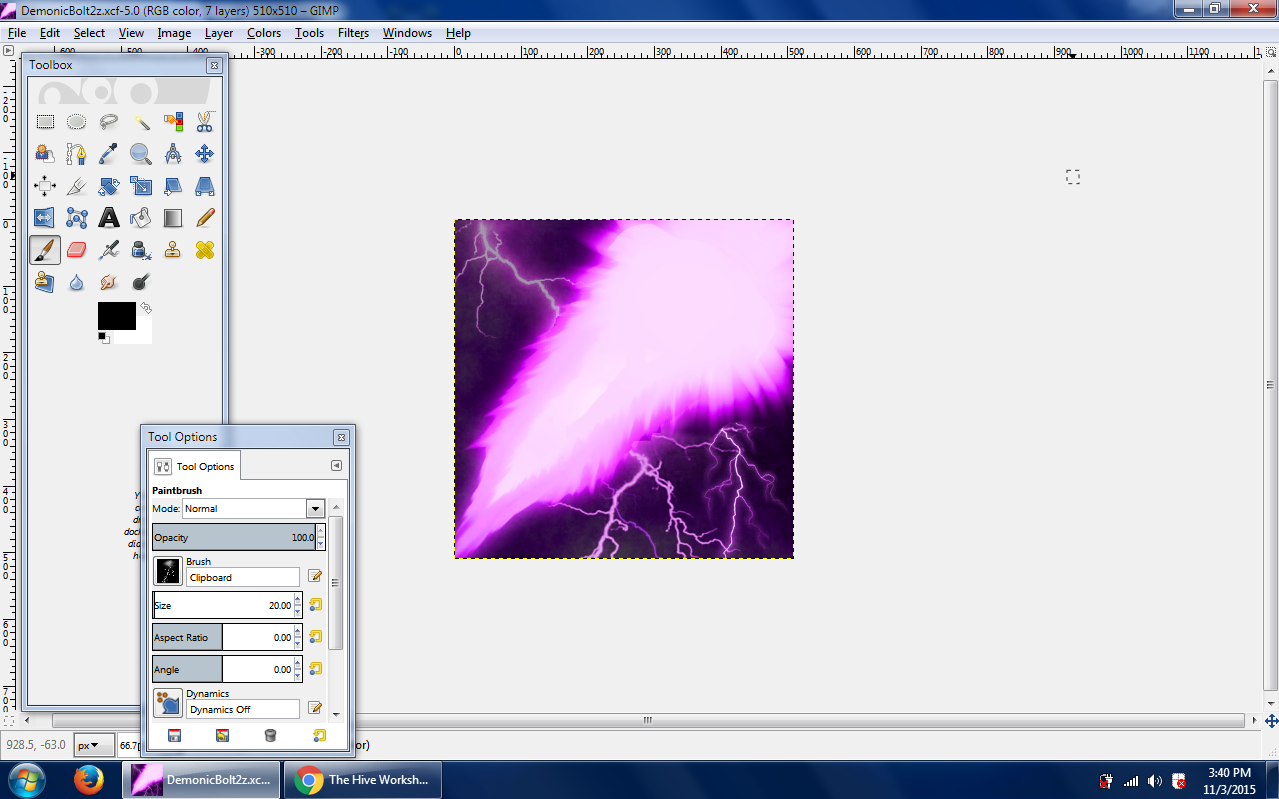Select the Paintbrush tool
Viewport: 1279px width, 799px height.
[45, 250]
